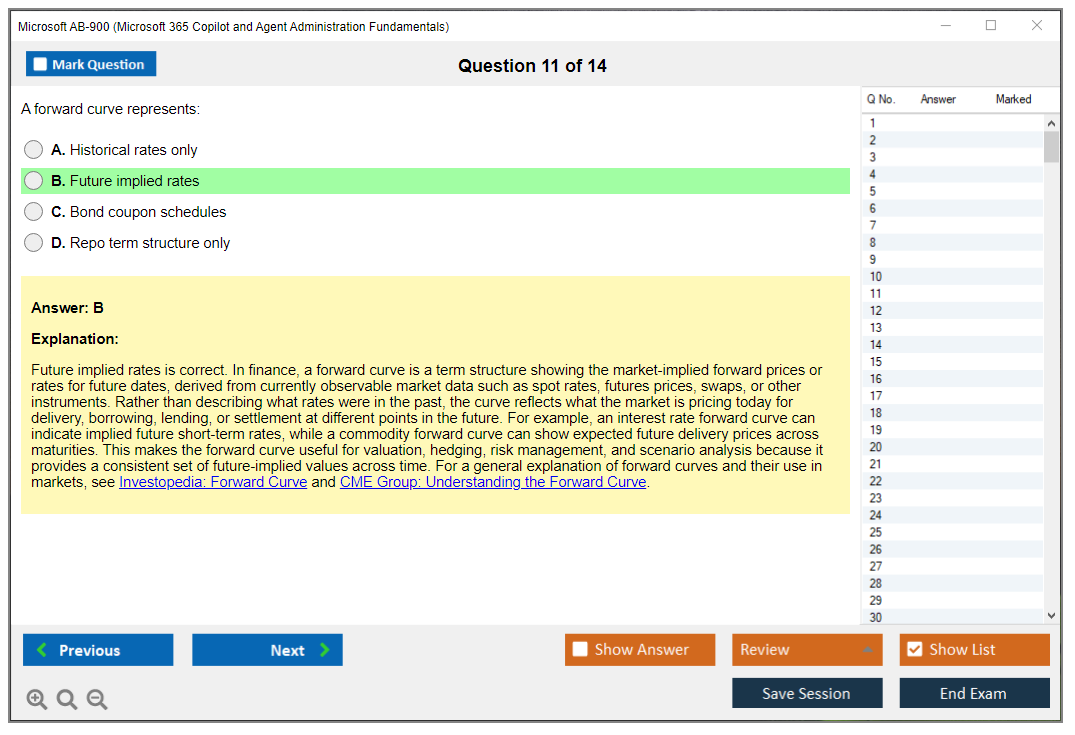
Task: Select question 6 in the list
Action: (953, 208)
